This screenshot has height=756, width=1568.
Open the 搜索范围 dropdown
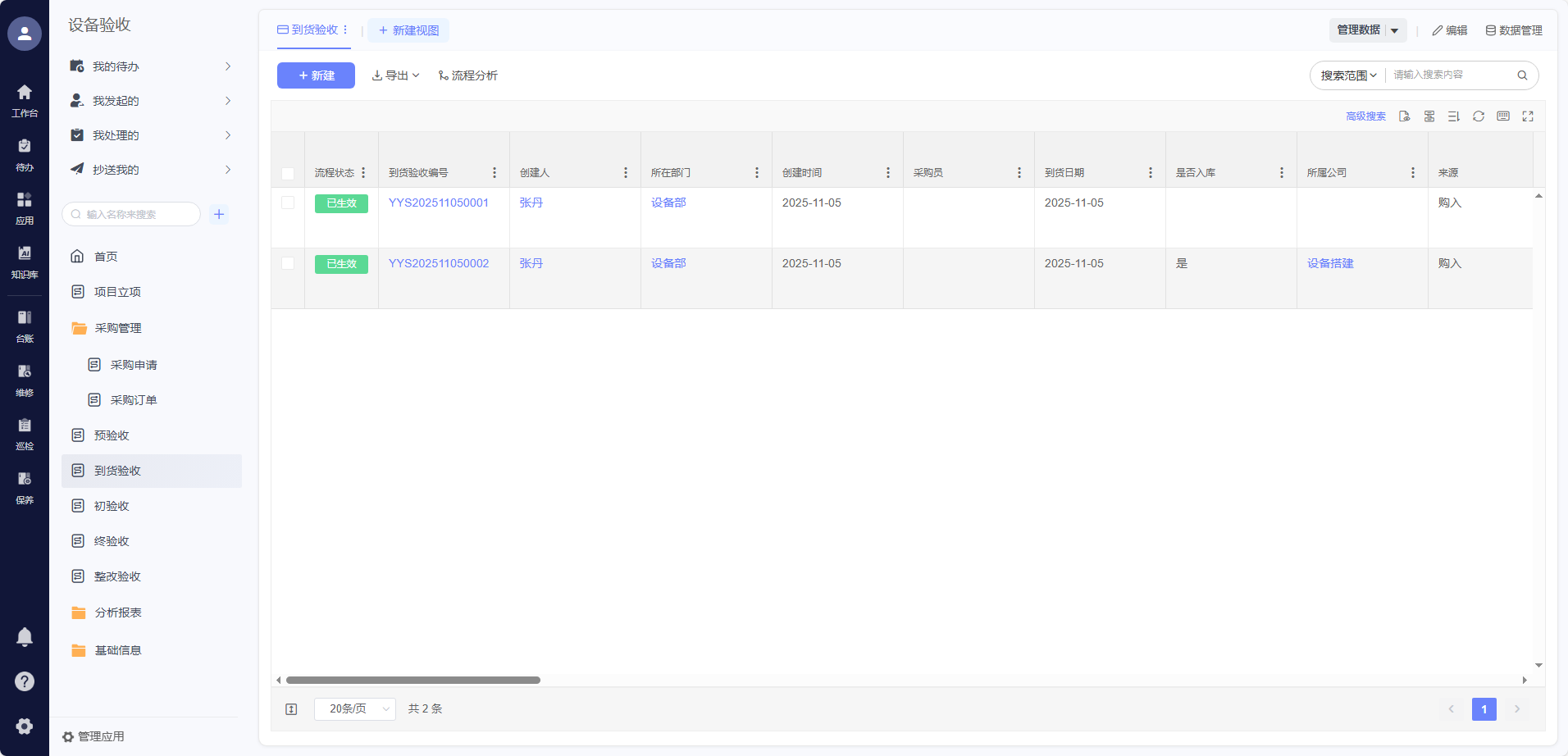1348,75
